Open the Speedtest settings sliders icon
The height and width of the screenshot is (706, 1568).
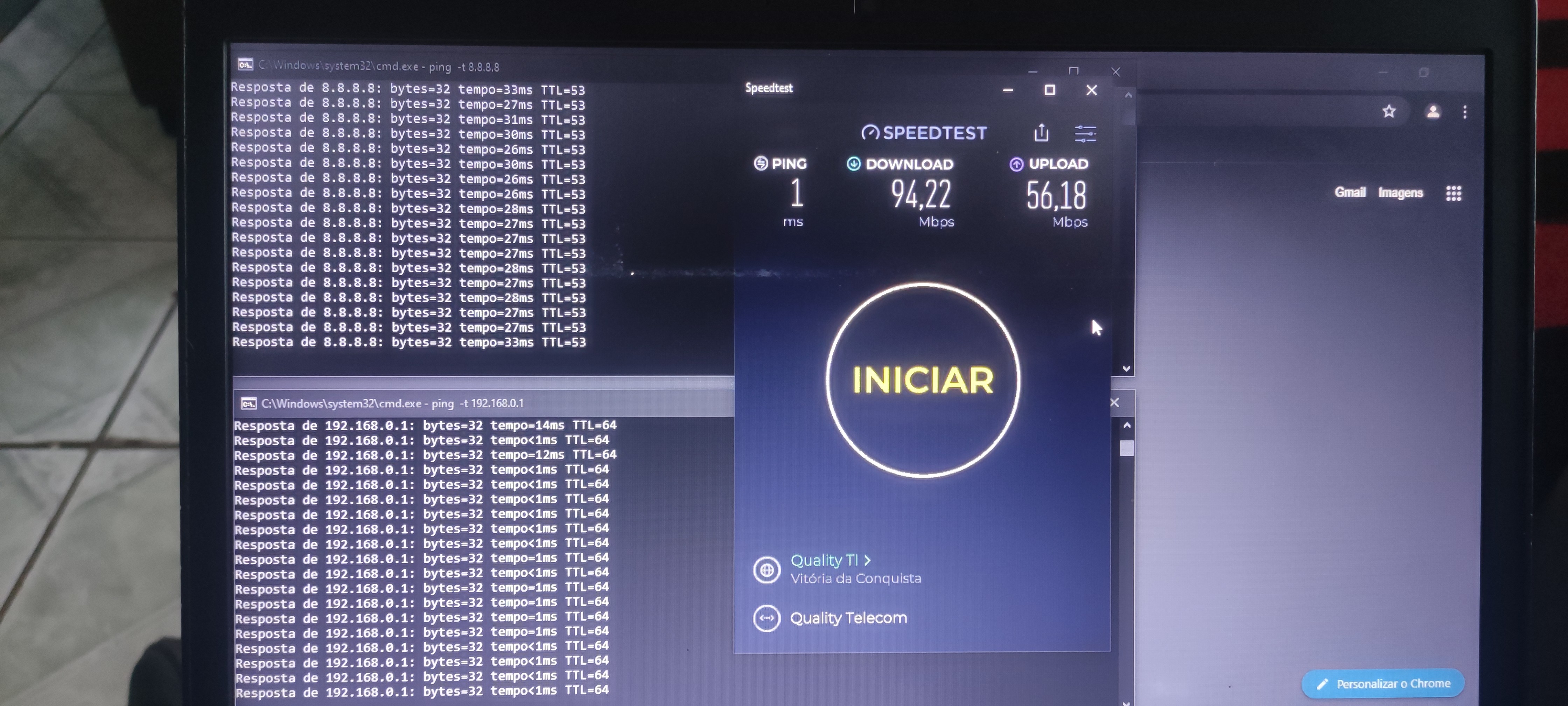pyautogui.click(x=1085, y=133)
